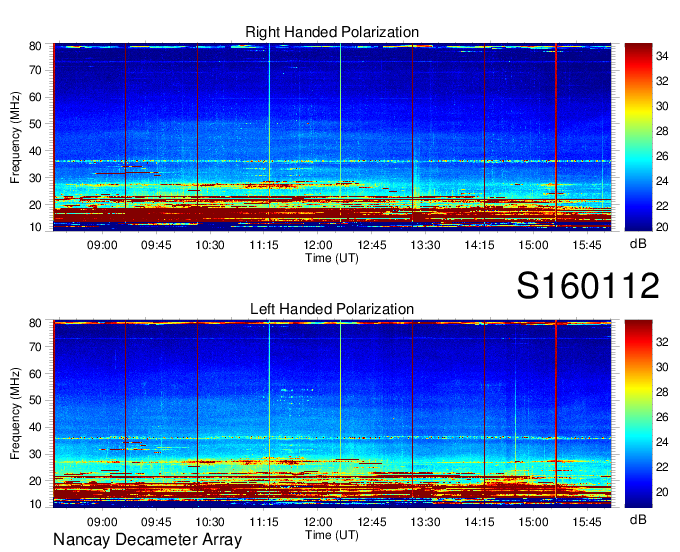
Task: Click the dB unit under Left Handed colorbar
Action: pos(638,519)
